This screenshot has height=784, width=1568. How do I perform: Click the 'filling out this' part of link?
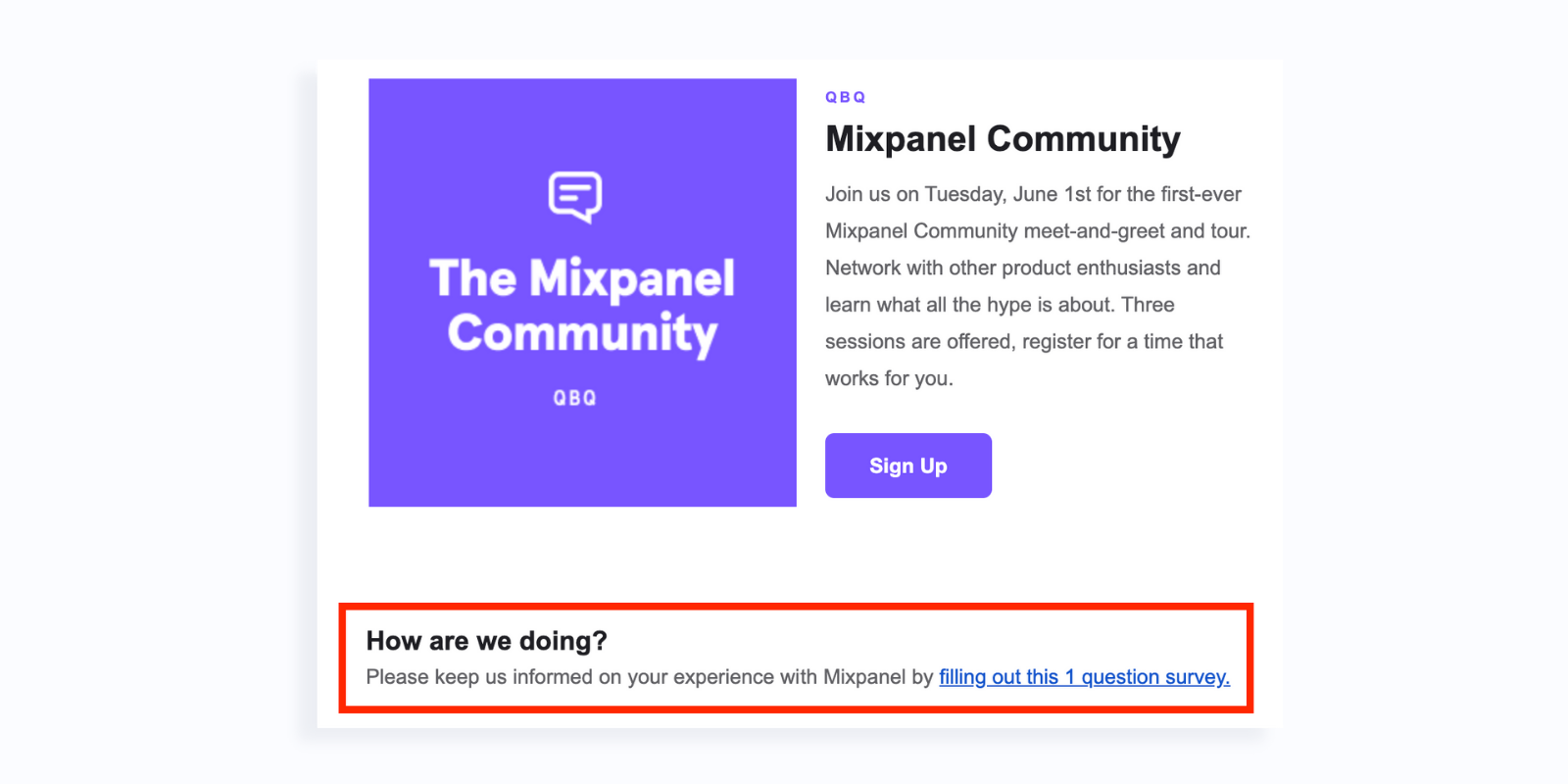click(999, 677)
